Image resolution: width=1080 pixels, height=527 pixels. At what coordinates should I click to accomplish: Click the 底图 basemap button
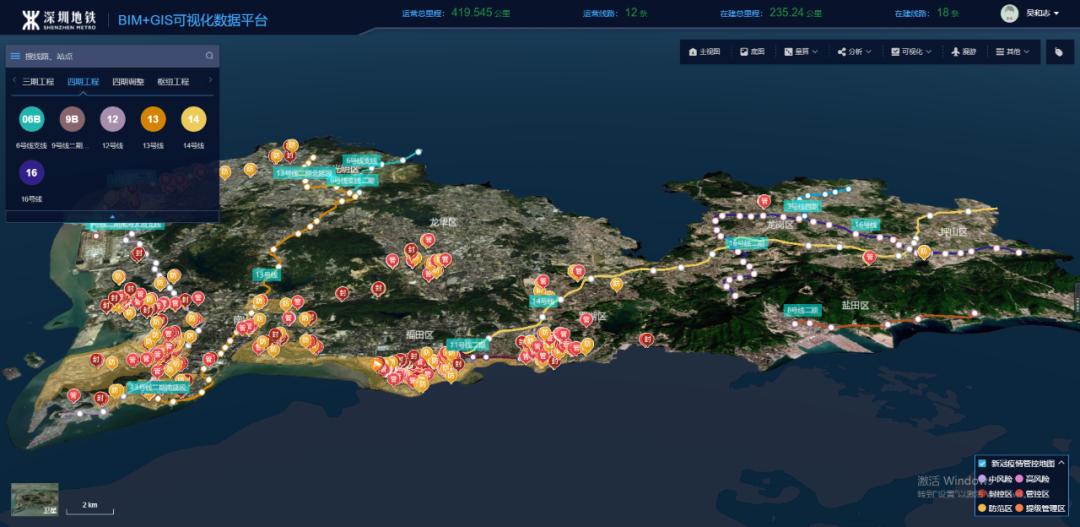pos(752,51)
